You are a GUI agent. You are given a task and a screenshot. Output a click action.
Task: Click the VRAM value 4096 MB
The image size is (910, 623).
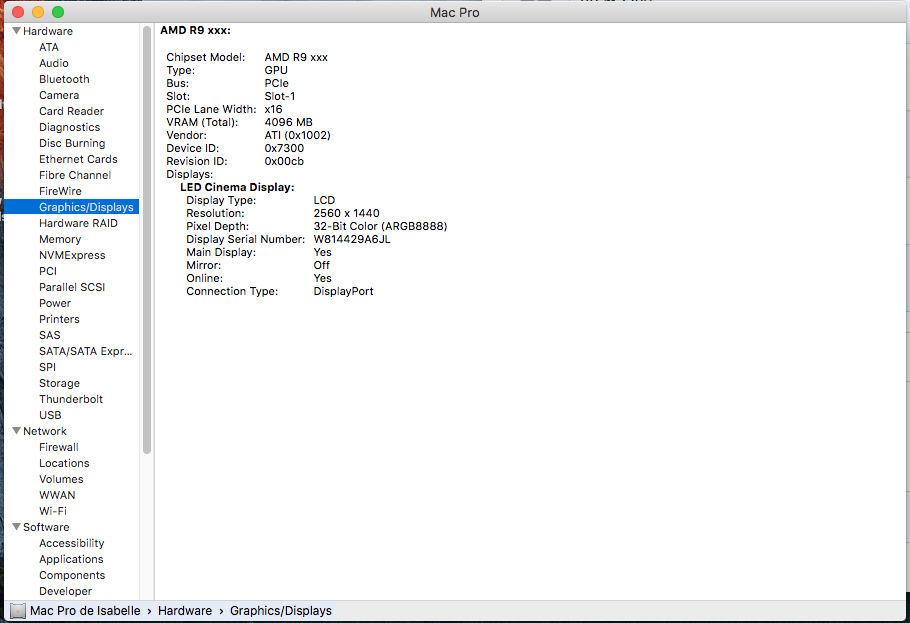tap(288, 122)
